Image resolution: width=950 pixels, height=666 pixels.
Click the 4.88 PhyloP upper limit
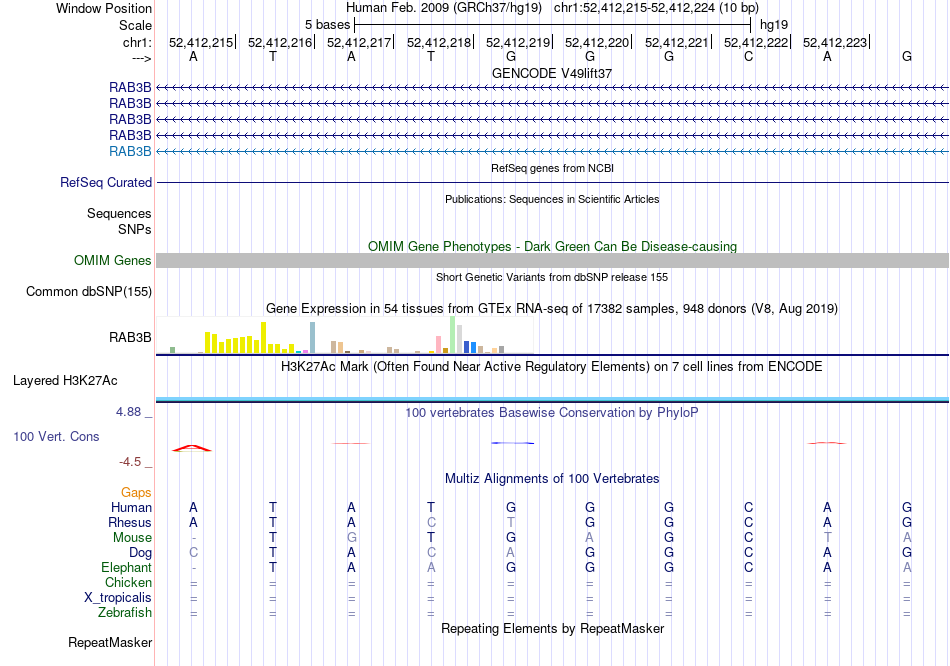128,412
